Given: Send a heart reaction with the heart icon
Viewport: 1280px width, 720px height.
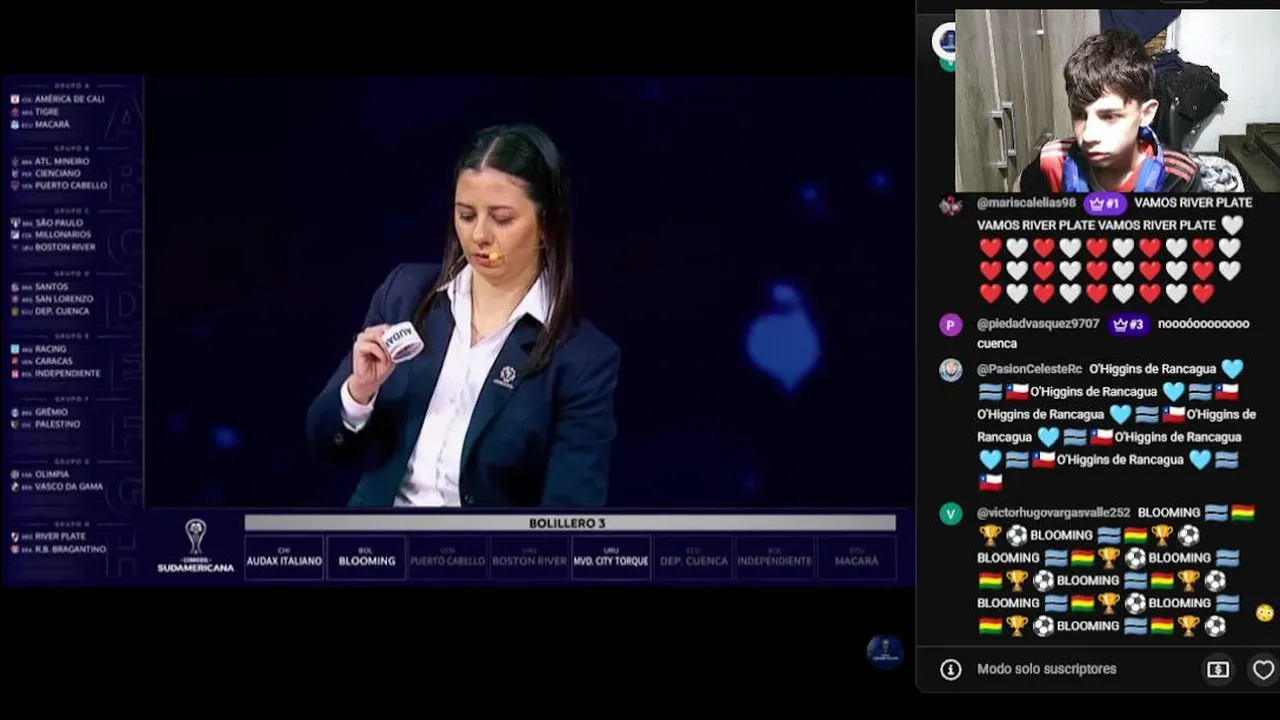Looking at the screenshot, I should [1263, 670].
